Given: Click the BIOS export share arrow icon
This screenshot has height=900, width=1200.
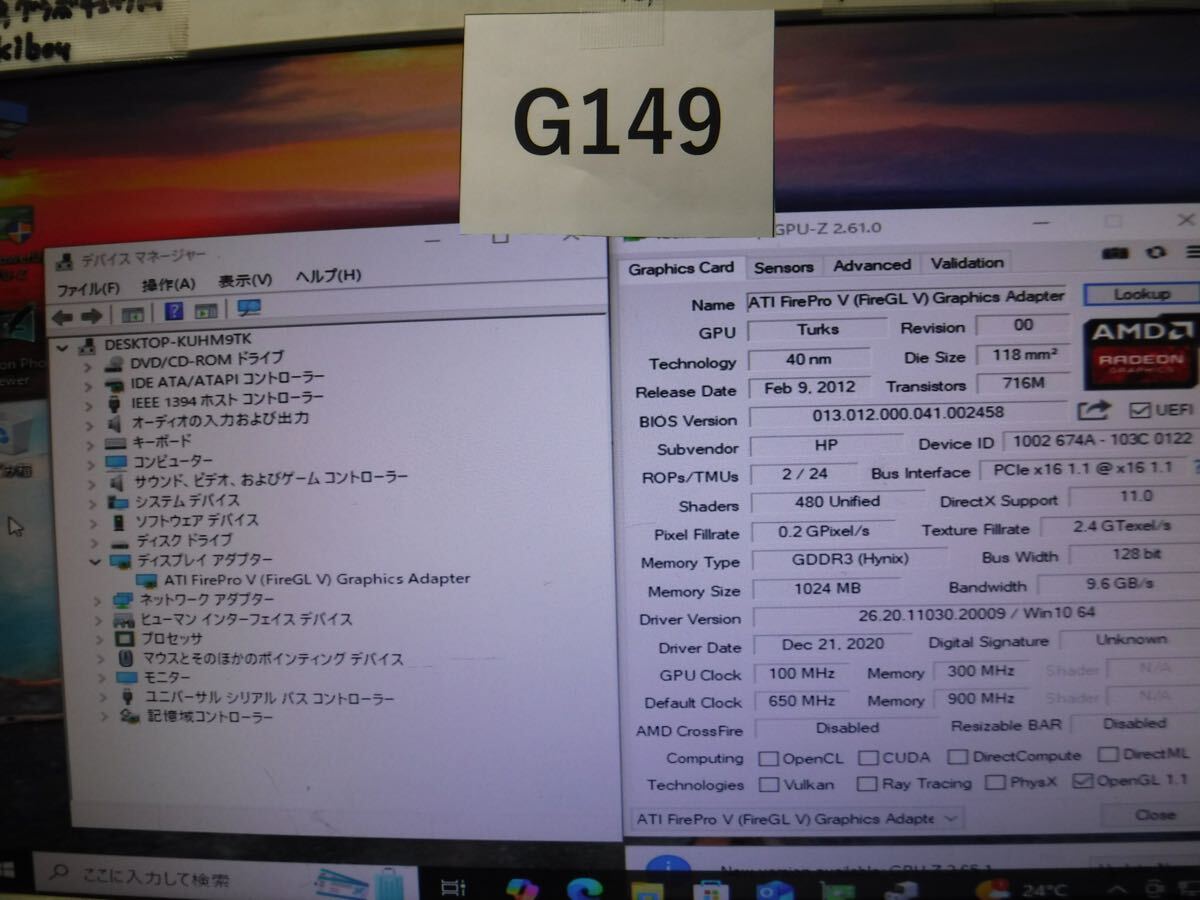Looking at the screenshot, I should 1094,410.
